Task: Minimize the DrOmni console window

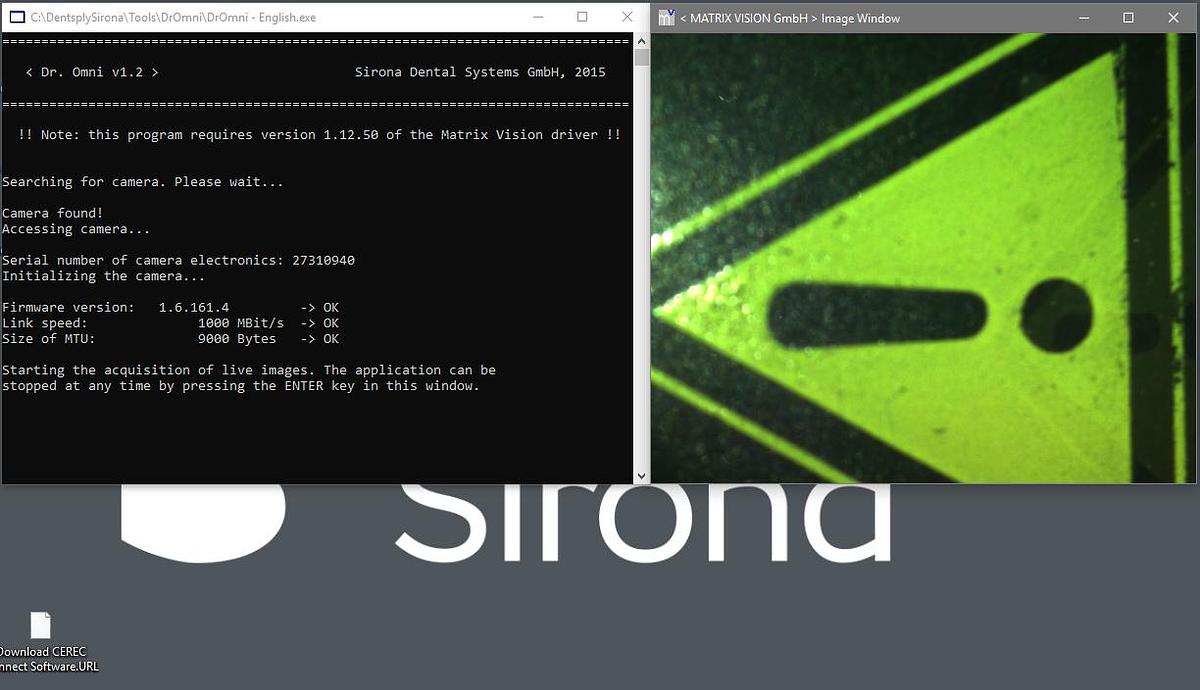Action: (x=538, y=18)
